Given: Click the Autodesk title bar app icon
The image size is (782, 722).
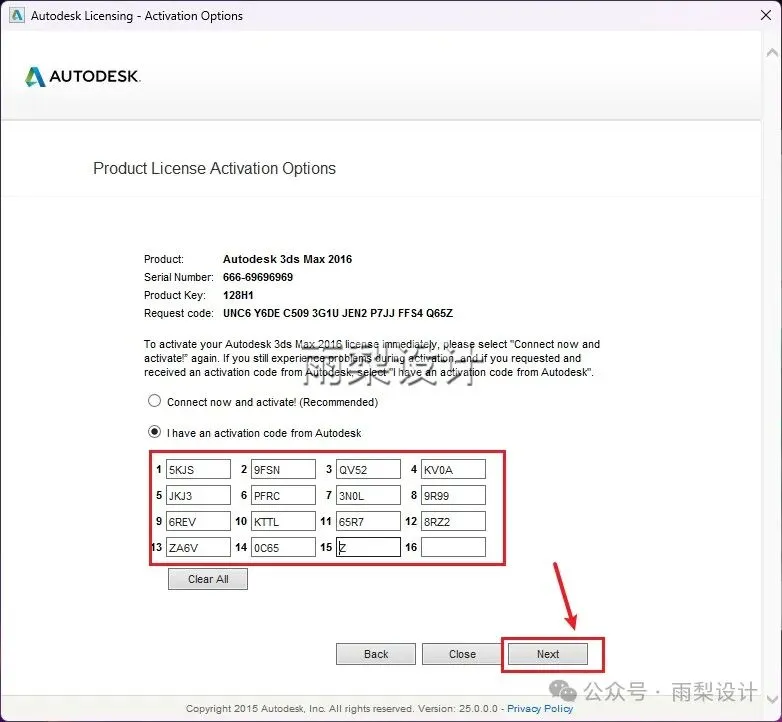Looking at the screenshot, I should pyautogui.click(x=16, y=15).
